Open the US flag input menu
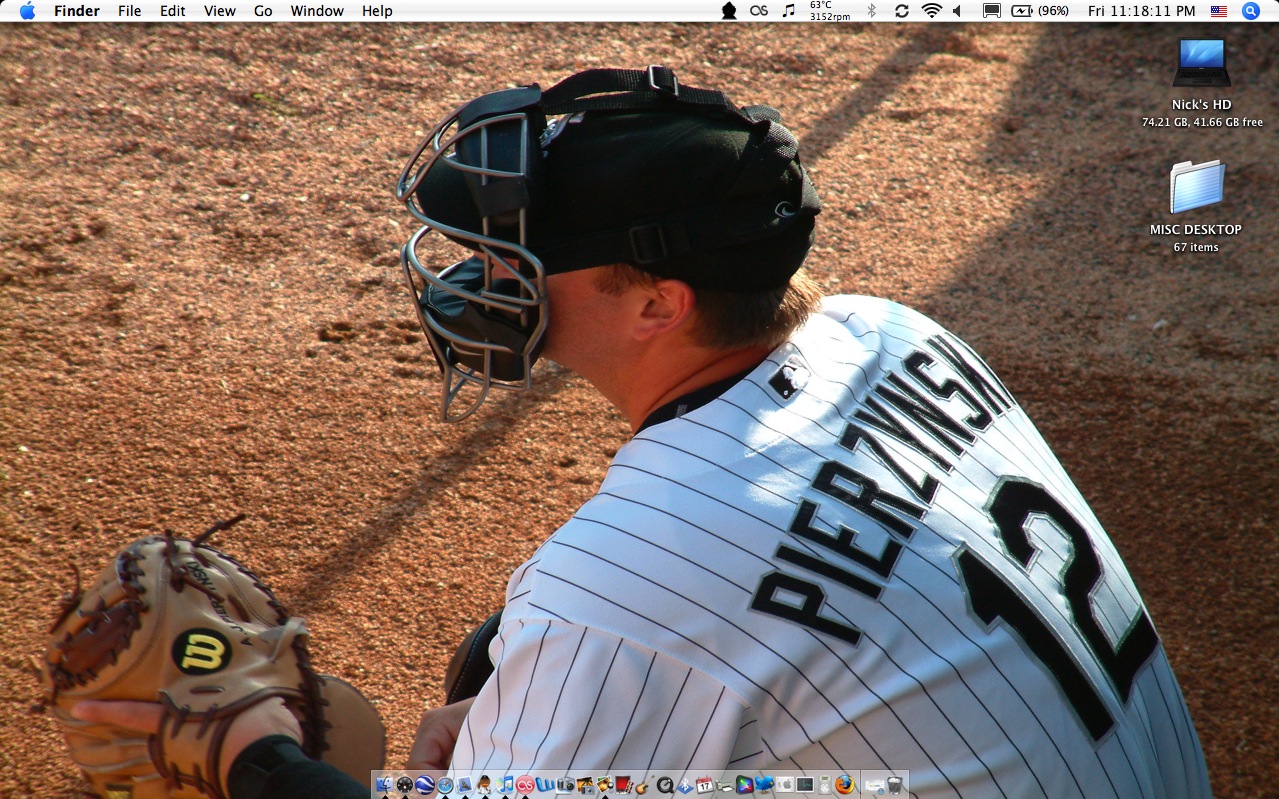 1219,11
